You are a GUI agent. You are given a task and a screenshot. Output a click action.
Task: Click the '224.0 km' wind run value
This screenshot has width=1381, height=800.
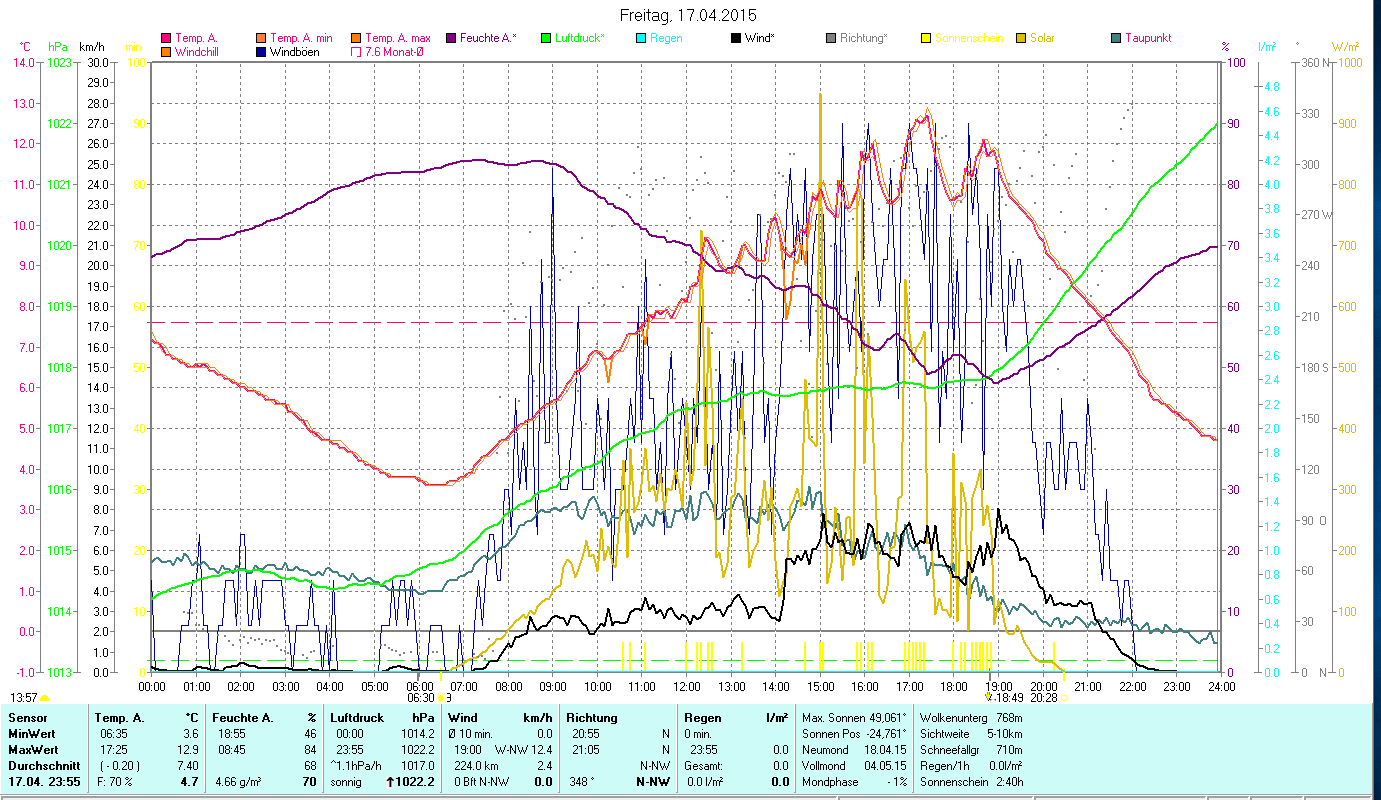pyautogui.click(x=475, y=765)
